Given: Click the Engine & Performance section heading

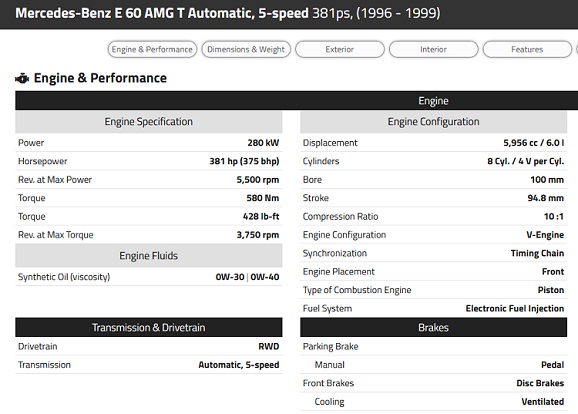Looking at the screenshot, I should click(x=100, y=78).
